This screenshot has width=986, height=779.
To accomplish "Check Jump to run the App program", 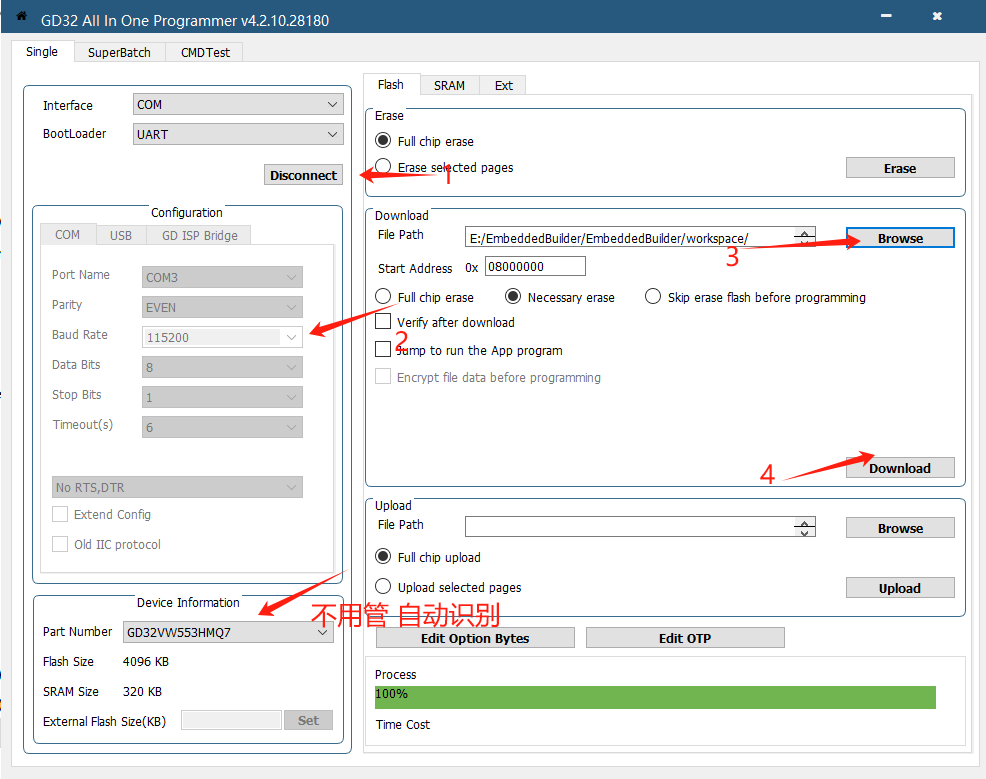I will coord(383,350).
